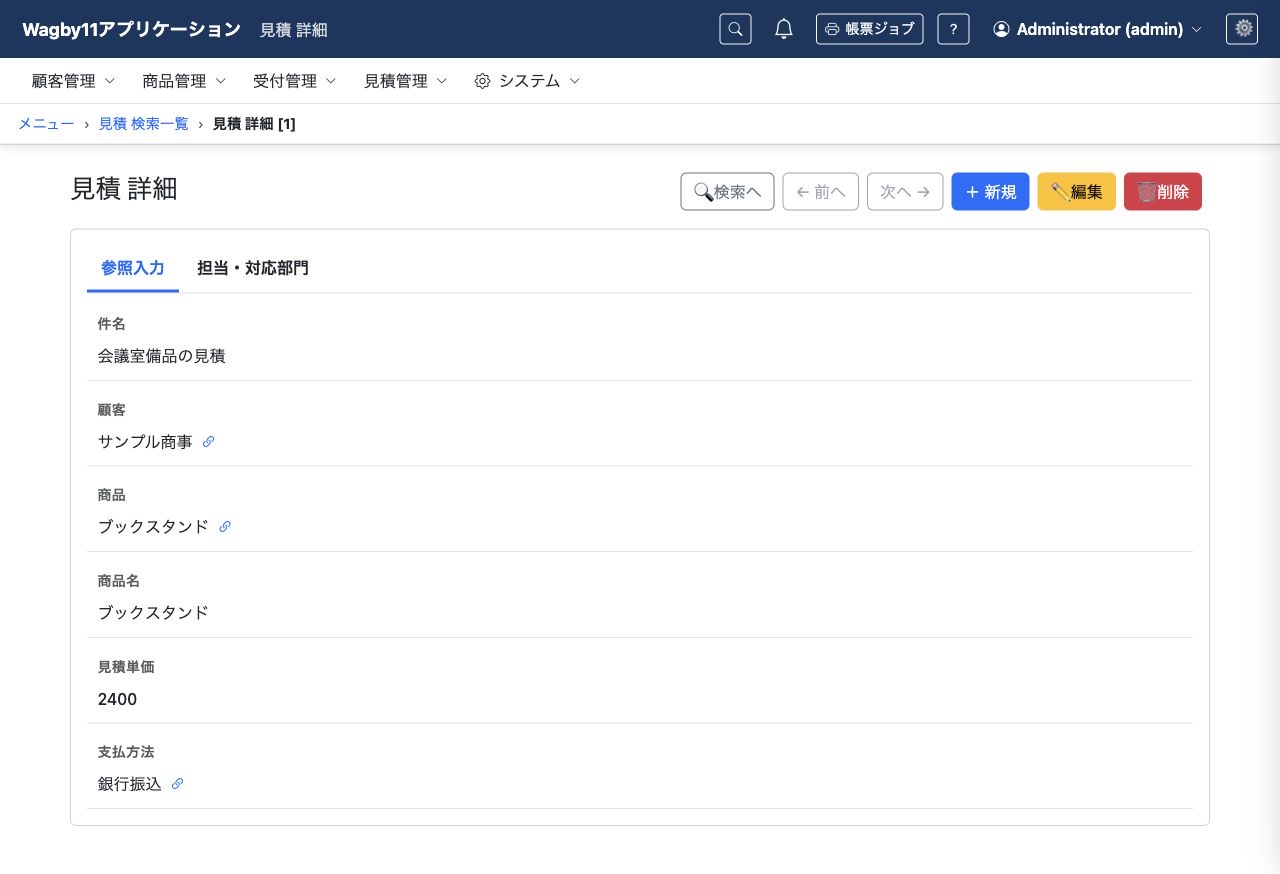Click the red 削除 button
Screen dimensions: 1280x874
pos(1163,192)
